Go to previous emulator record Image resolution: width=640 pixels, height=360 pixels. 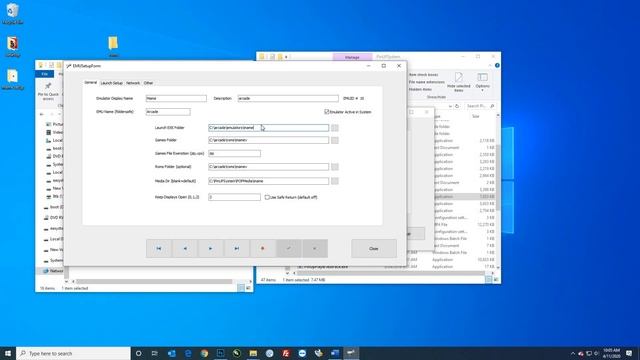(185, 248)
